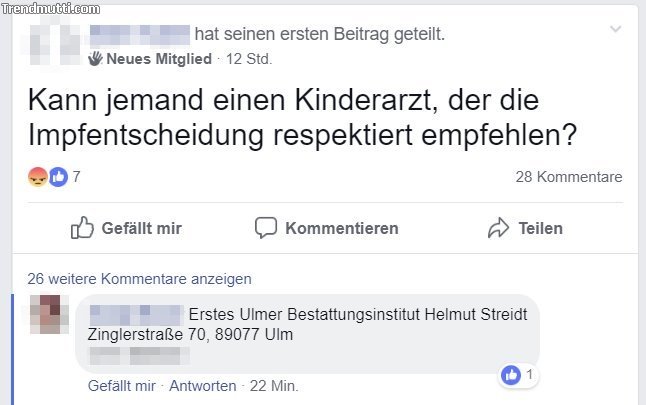The width and height of the screenshot is (646, 405).
Task: Click the thumbs-up icon on Gefällt mir
Action: [x=82, y=228]
